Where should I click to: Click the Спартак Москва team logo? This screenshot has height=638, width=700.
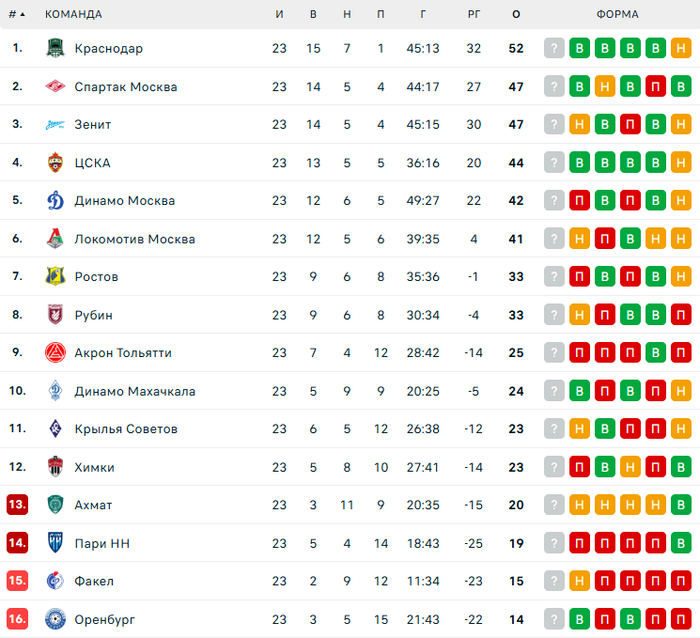click(55, 86)
